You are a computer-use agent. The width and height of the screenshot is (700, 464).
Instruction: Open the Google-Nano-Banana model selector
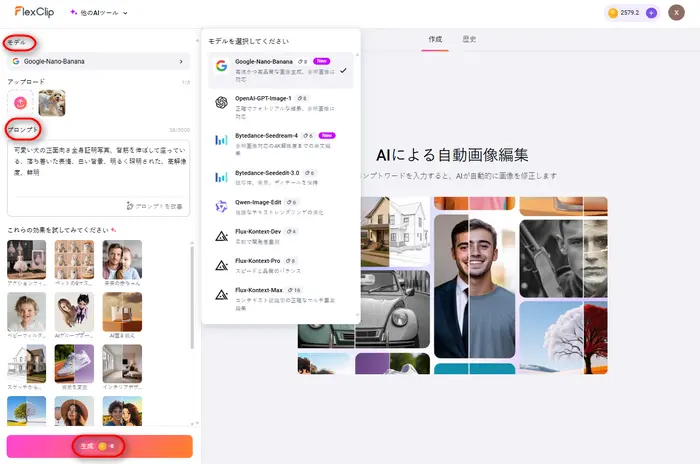click(x=99, y=62)
